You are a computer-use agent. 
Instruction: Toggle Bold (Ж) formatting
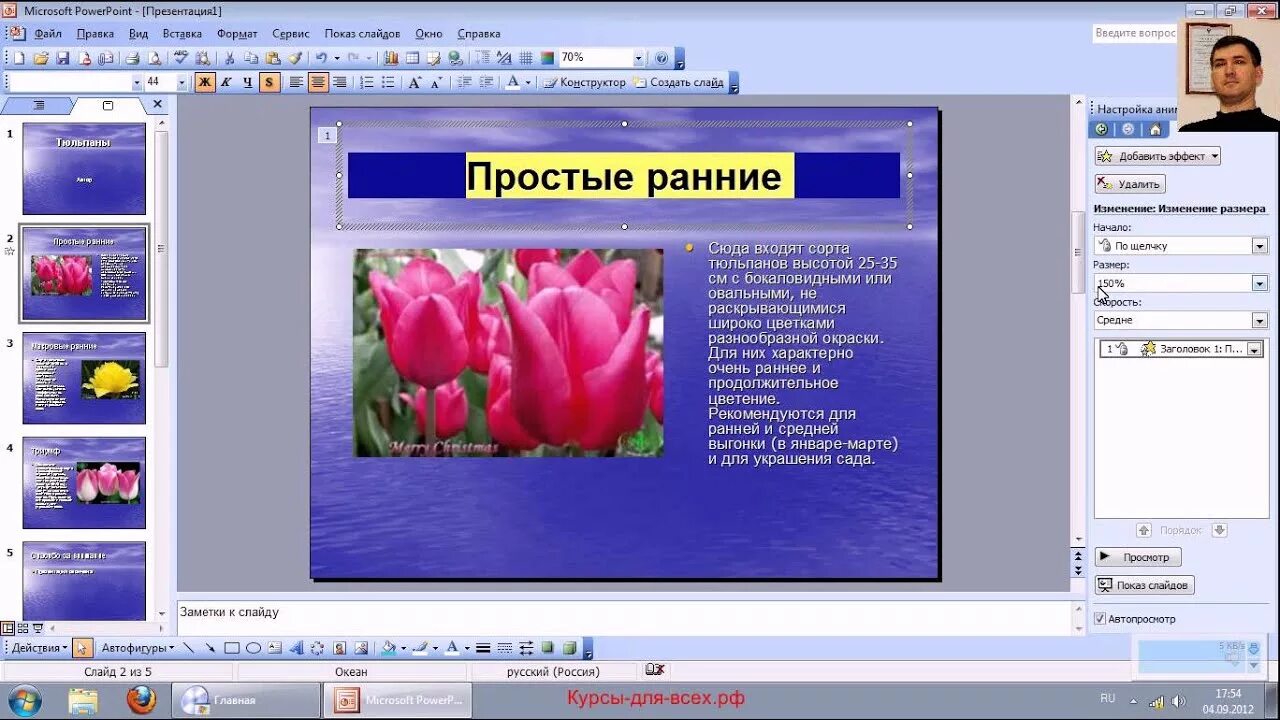[x=205, y=83]
